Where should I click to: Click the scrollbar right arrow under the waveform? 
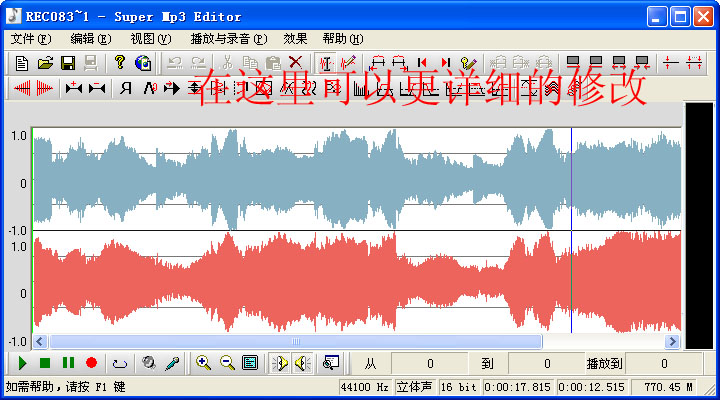click(x=673, y=341)
